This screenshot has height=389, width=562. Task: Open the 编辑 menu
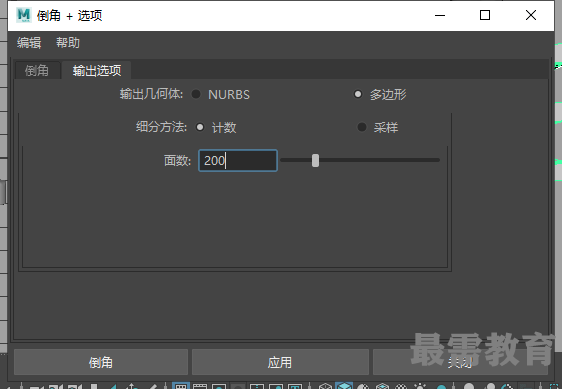[x=29, y=43]
